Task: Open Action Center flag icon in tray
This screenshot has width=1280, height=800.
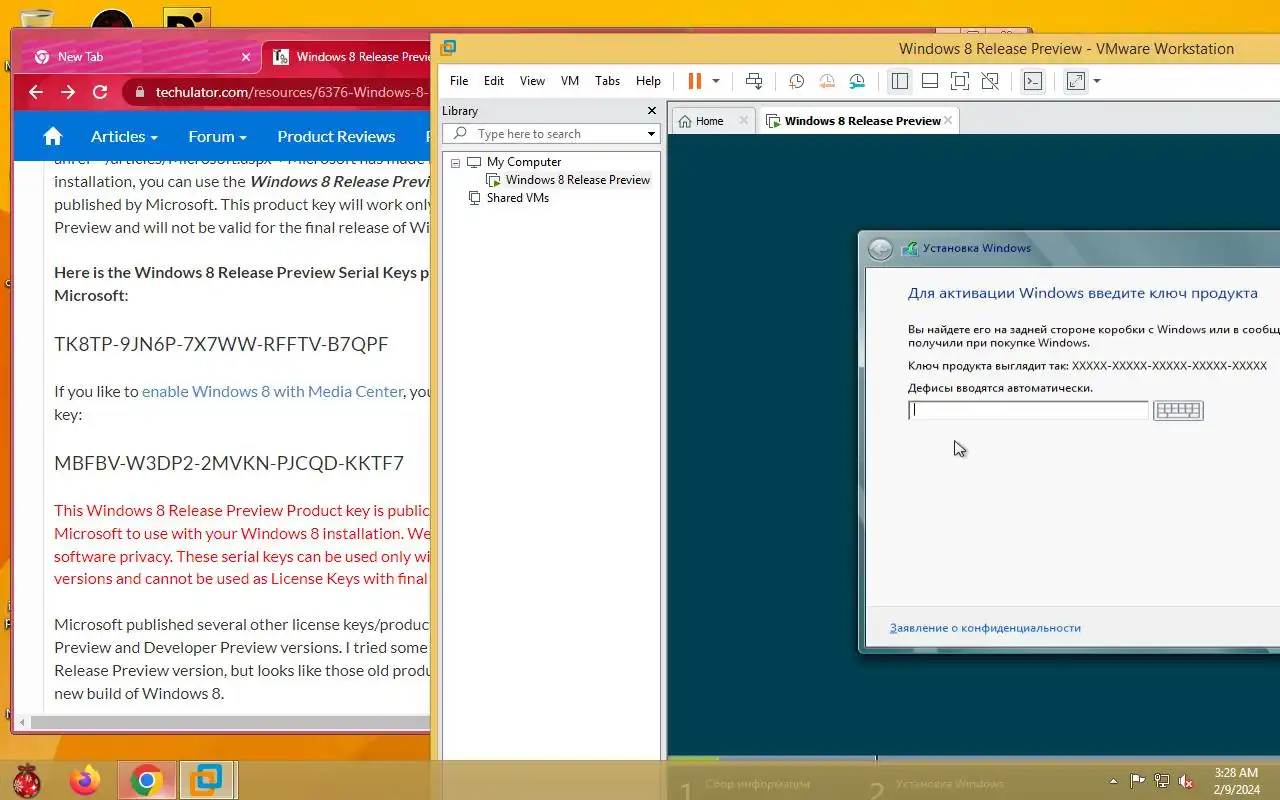Action: point(1137,781)
